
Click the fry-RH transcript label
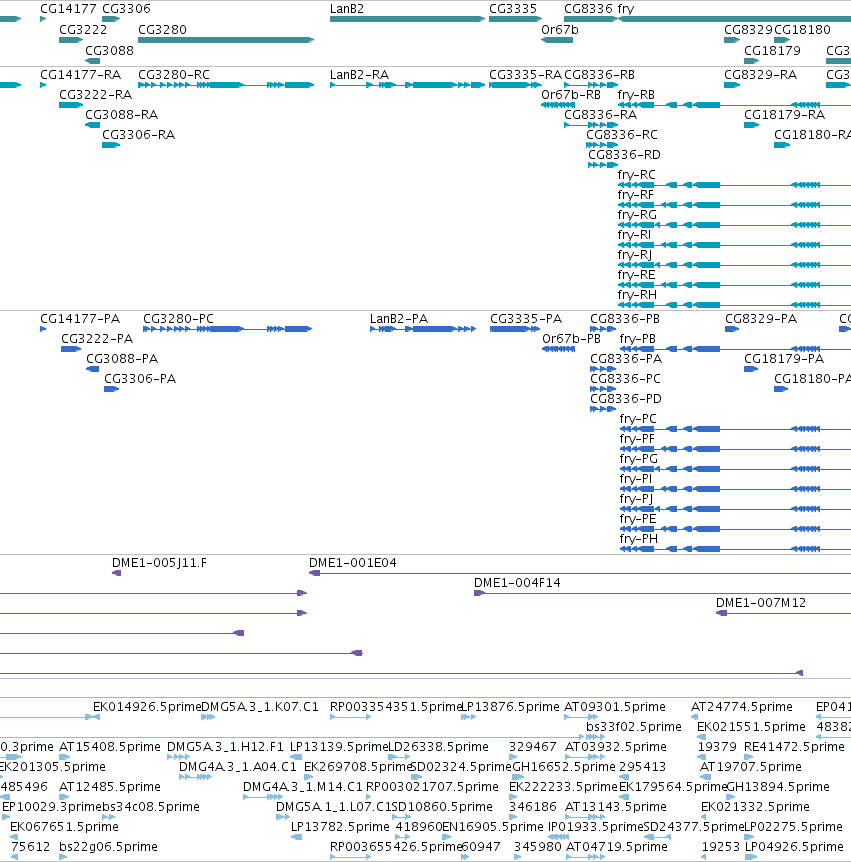tap(637, 295)
